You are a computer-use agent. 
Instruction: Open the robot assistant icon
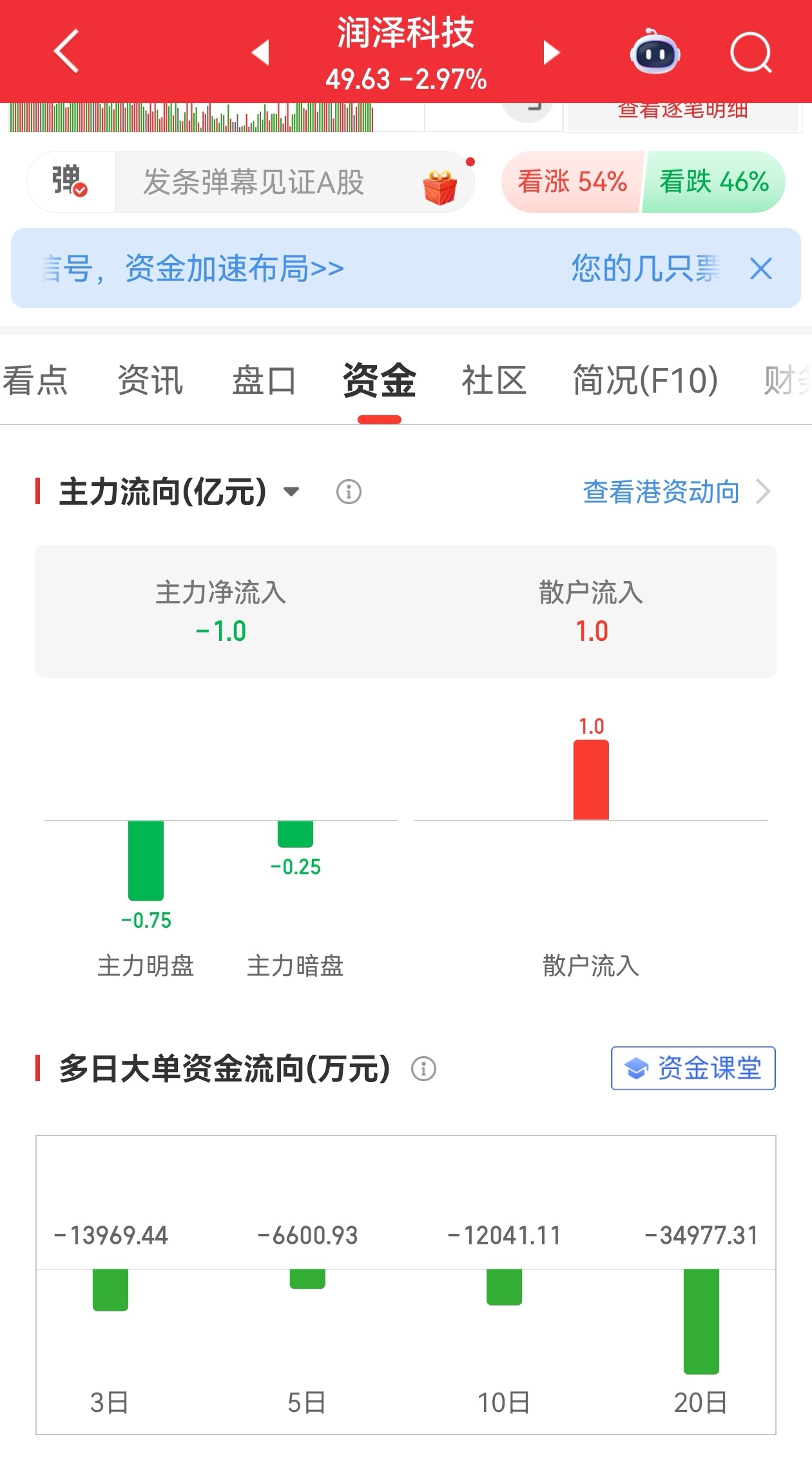coord(655,52)
